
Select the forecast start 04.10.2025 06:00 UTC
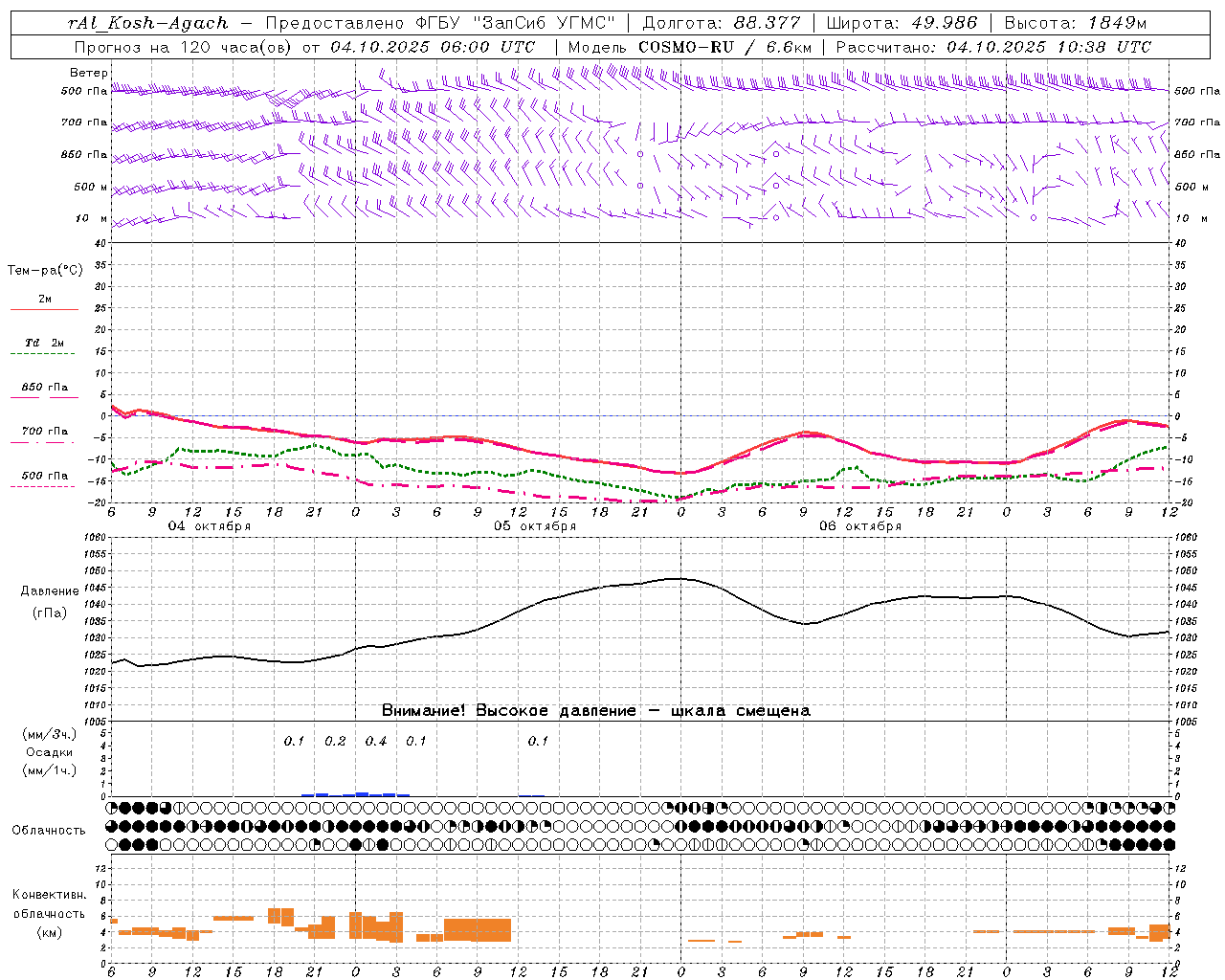[x=433, y=46]
